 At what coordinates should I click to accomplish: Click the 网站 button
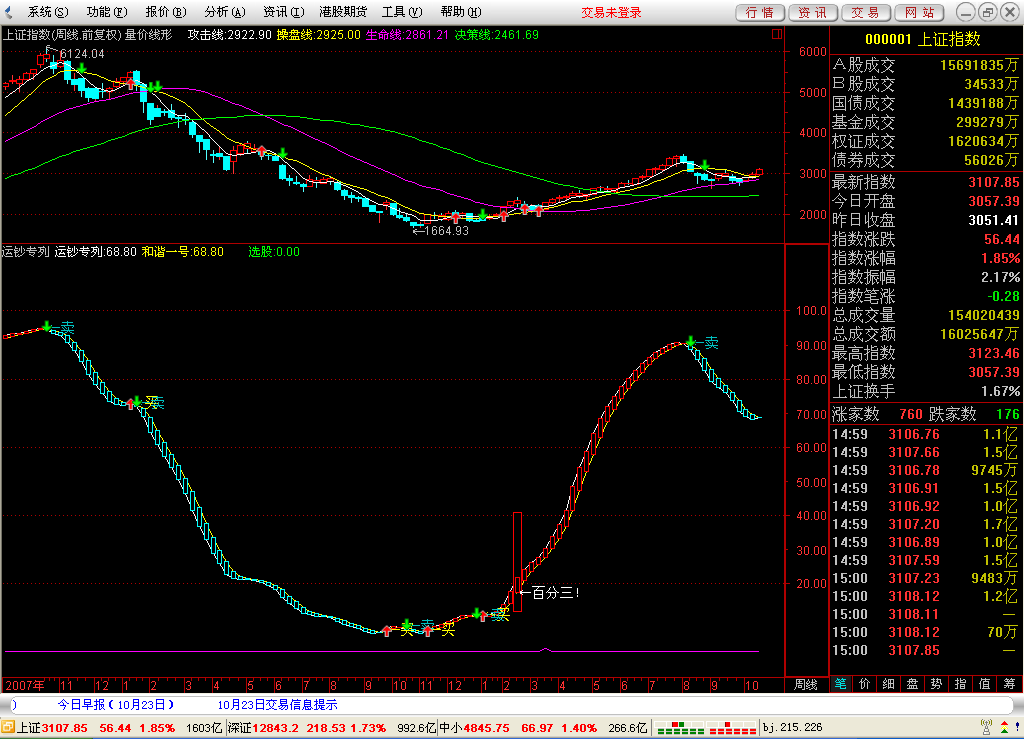coord(919,12)
